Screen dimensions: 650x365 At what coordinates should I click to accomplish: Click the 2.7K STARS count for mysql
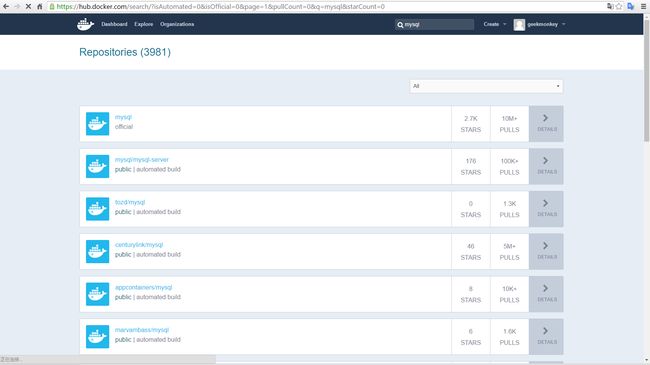471,124
